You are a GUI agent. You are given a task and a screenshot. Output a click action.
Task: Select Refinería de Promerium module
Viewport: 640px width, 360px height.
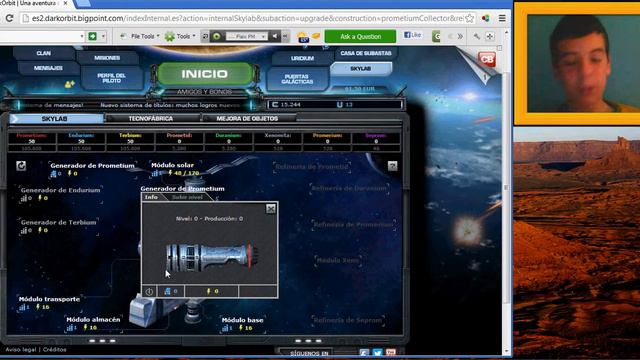coord(353,224)
